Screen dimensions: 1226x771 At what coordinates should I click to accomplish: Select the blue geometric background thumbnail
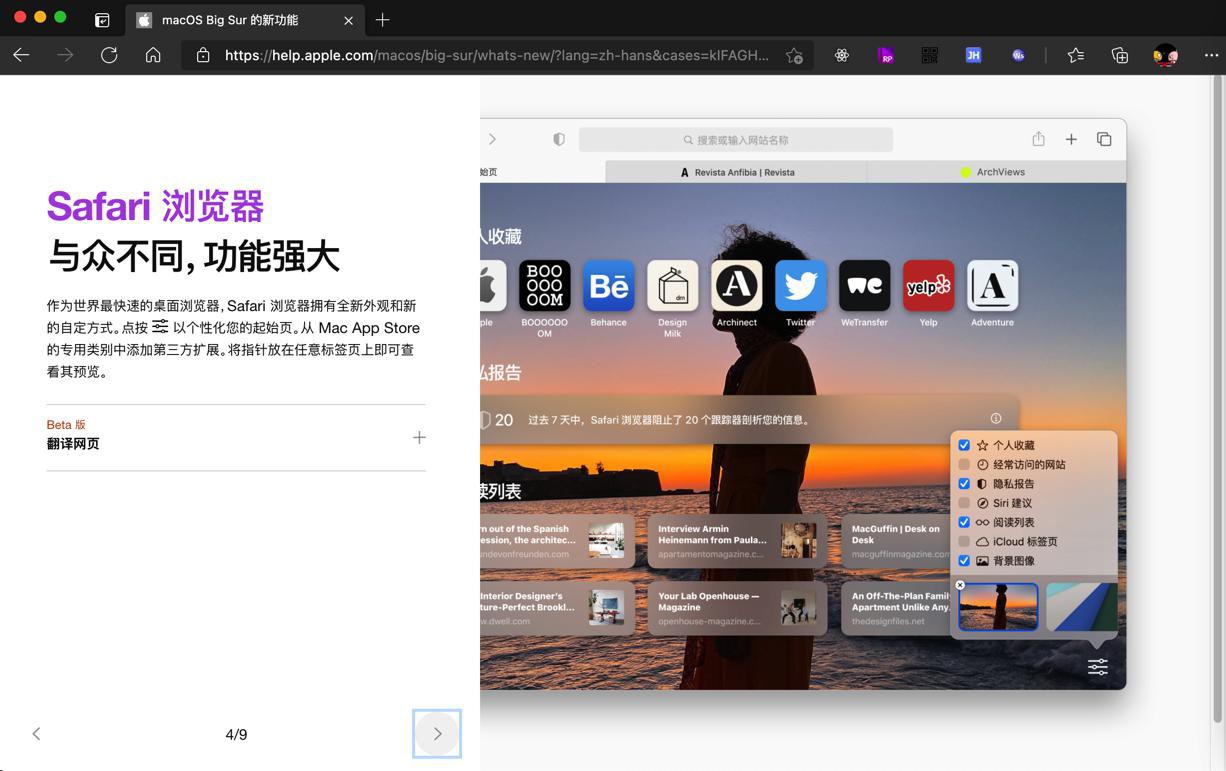tap(1081, 606)
